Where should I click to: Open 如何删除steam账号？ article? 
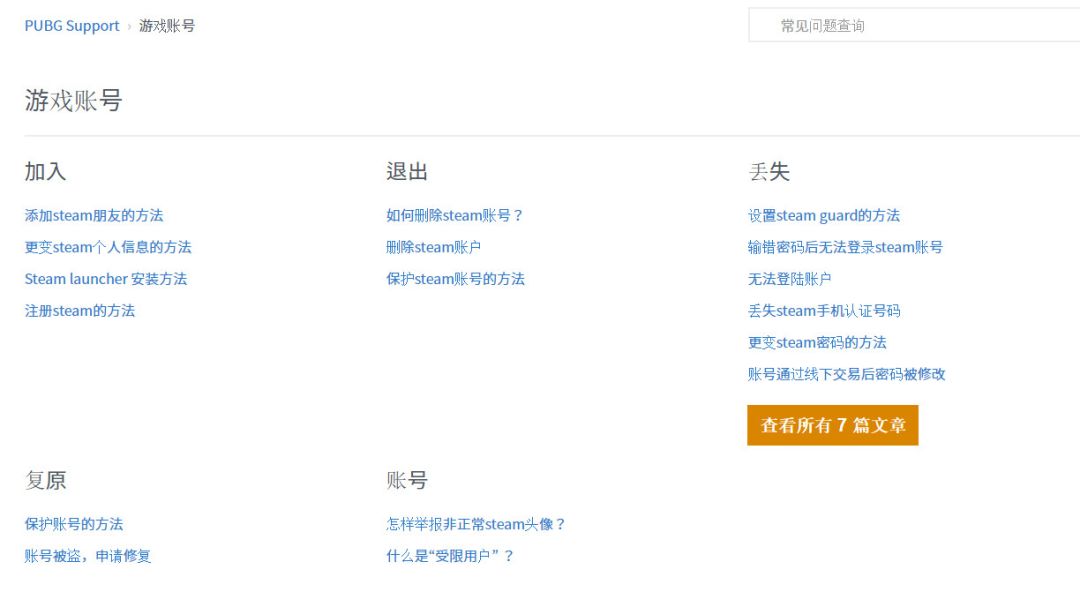click(x=455, y=215)
